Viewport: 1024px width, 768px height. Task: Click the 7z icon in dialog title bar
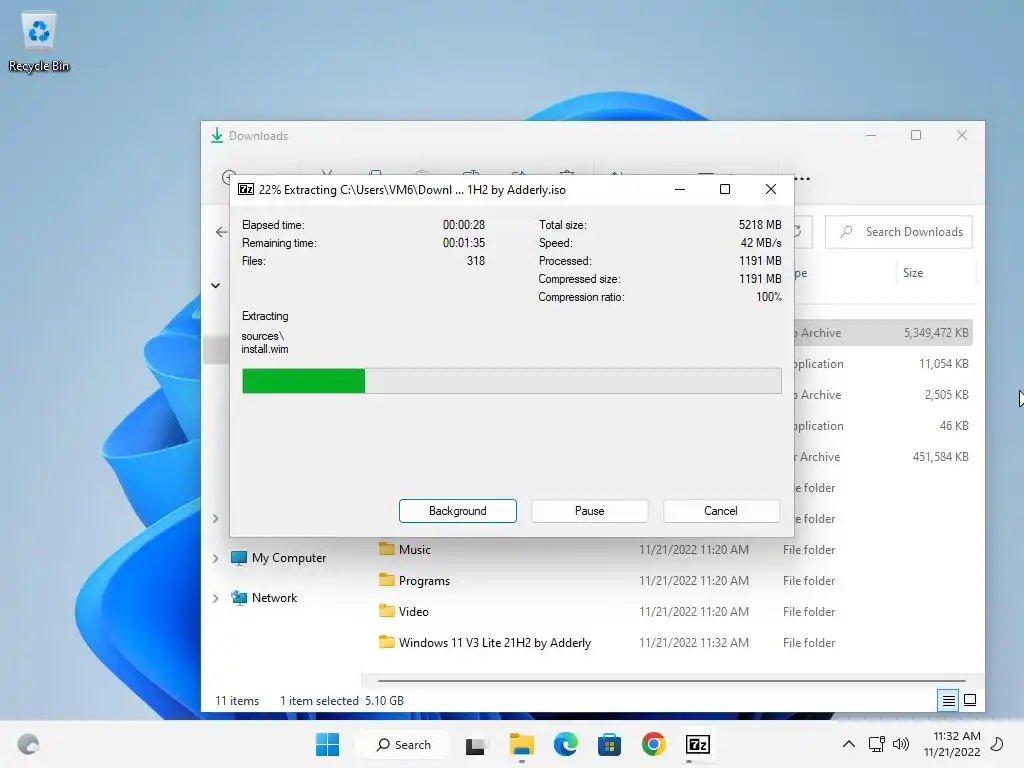246,189
